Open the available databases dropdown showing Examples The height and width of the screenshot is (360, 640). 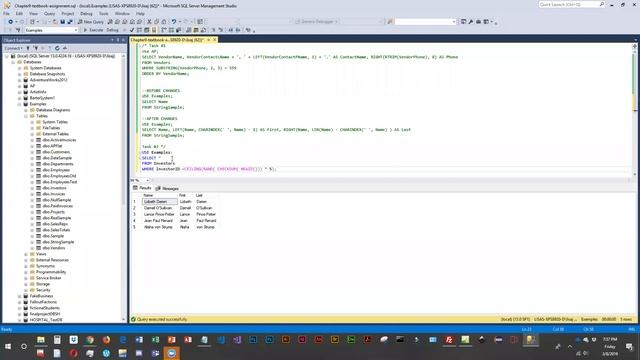pos(51,30)
